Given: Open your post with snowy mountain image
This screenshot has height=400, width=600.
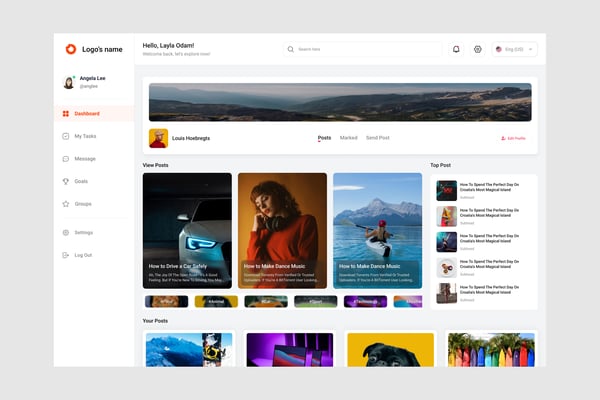Looking at the screenshot, I should coord(189,350).
